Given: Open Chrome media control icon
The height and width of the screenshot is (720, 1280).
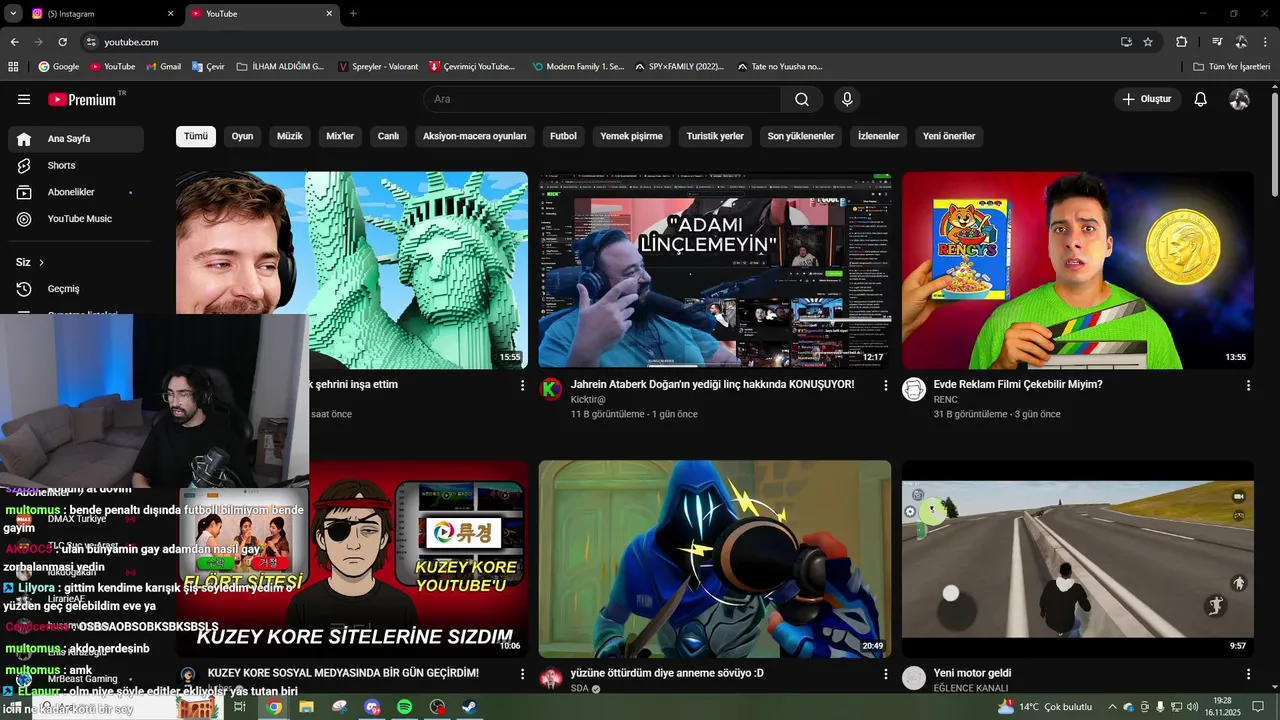Looking at the screenshot, I should point(1217,42).
